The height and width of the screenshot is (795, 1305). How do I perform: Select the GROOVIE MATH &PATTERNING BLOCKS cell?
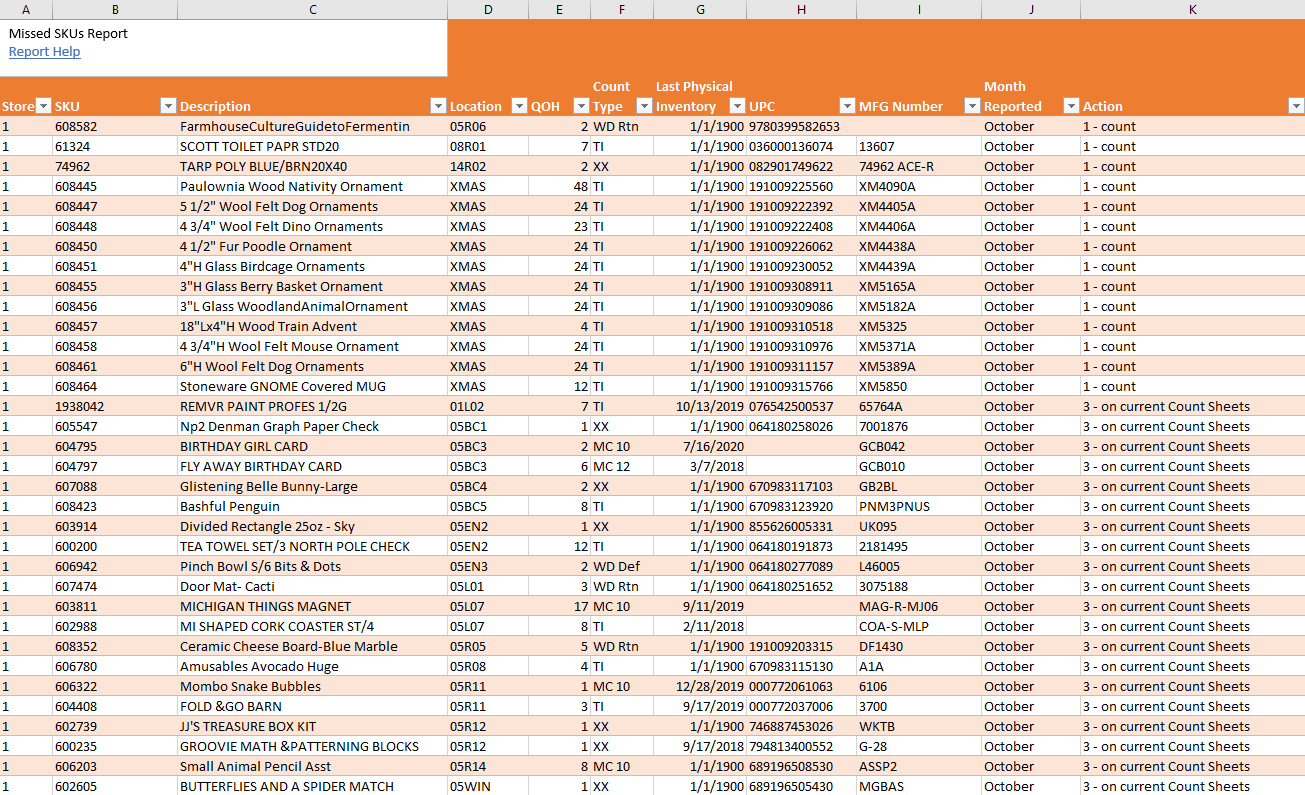[x=313, y=746]
